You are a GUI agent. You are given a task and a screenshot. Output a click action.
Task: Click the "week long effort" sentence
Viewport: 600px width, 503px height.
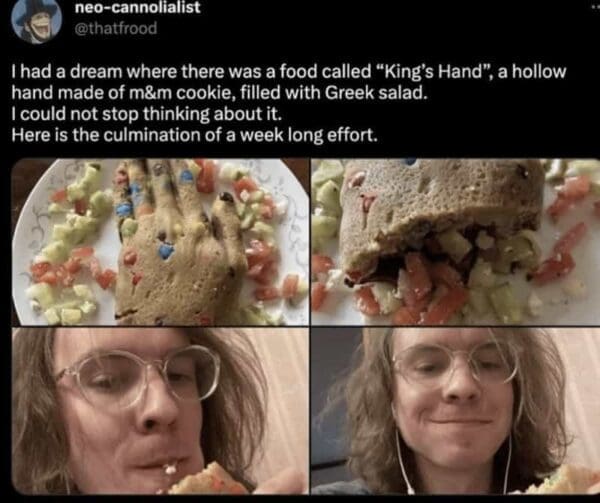(194, 135)
